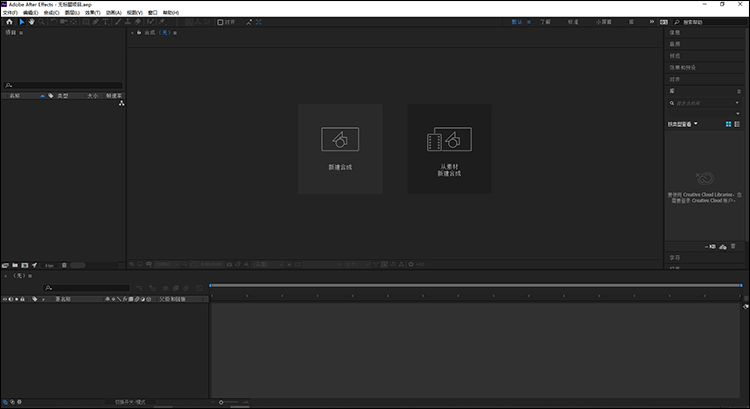
Task: Switch to the 小屏幕 Small Screen workspace
Action: point(604,22)
